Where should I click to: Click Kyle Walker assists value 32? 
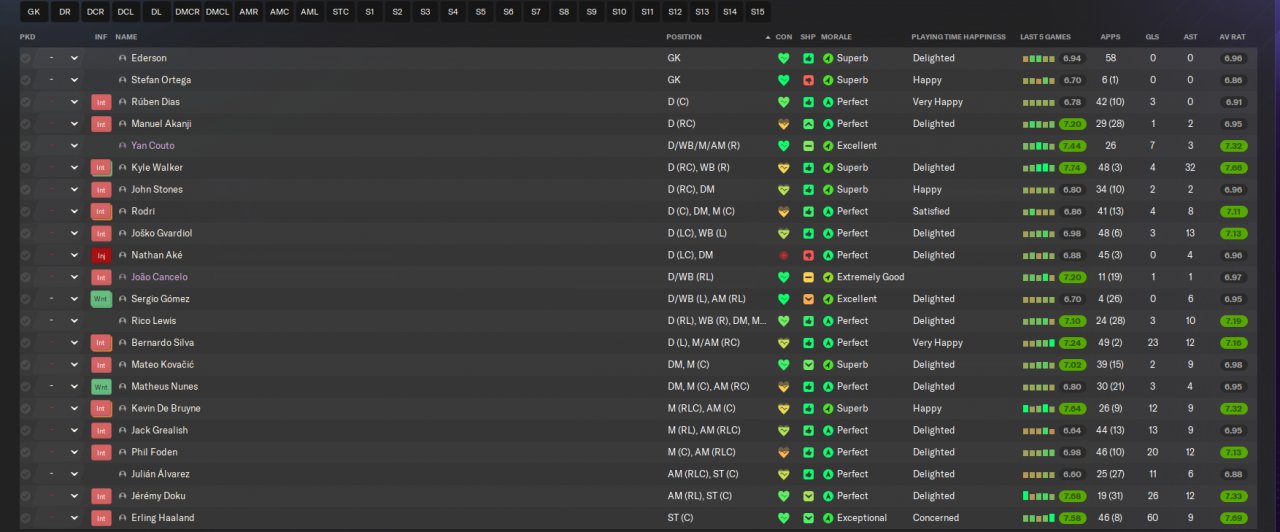point(1190,168)
